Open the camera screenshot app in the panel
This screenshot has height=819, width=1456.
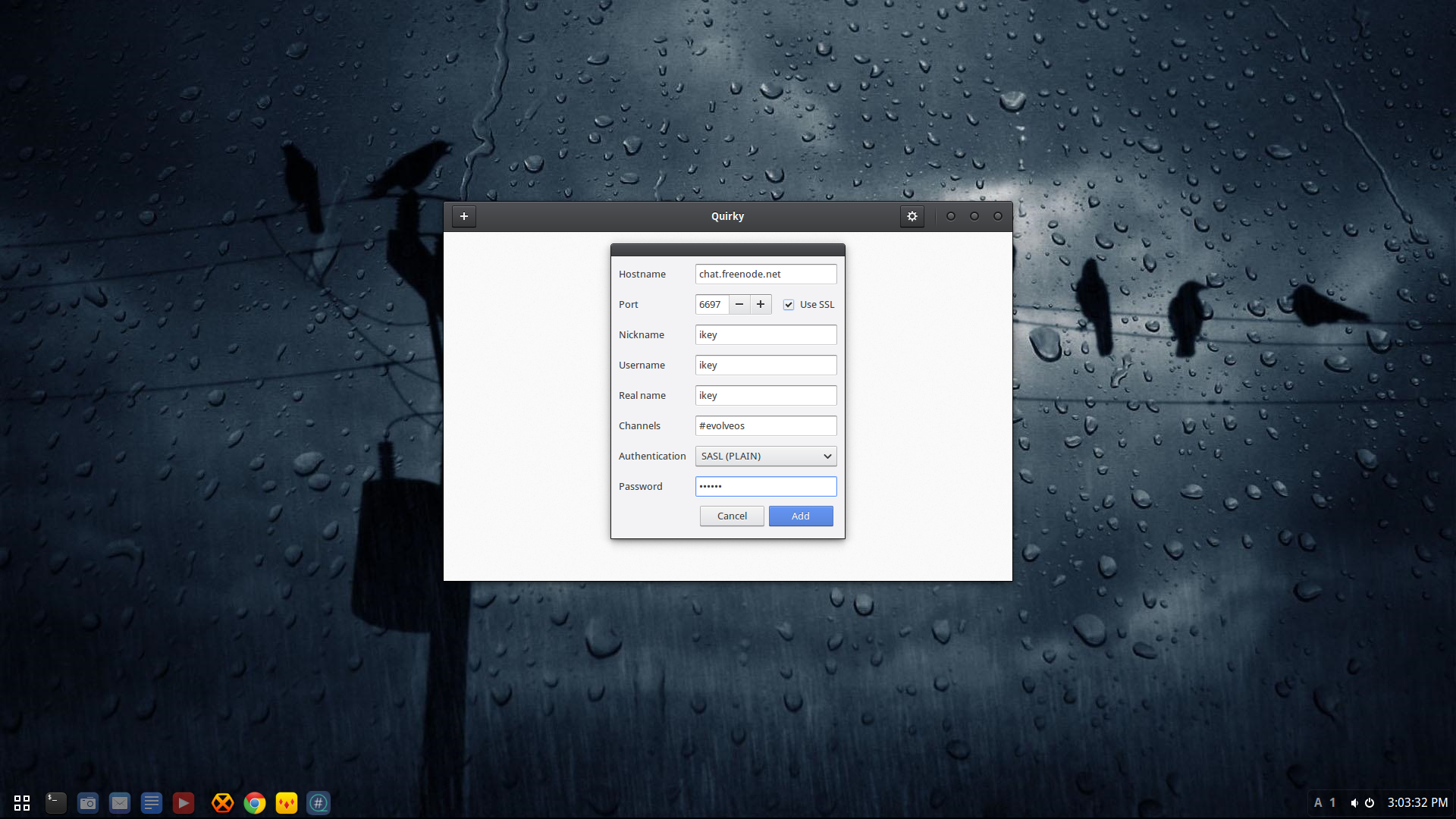[88, 802]
